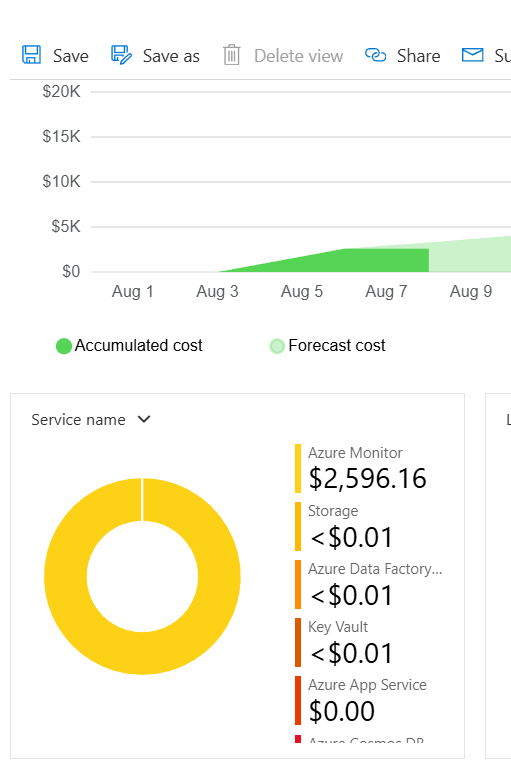Click the Service name grouping label
511x769 pixels.
tap(78, 420)
